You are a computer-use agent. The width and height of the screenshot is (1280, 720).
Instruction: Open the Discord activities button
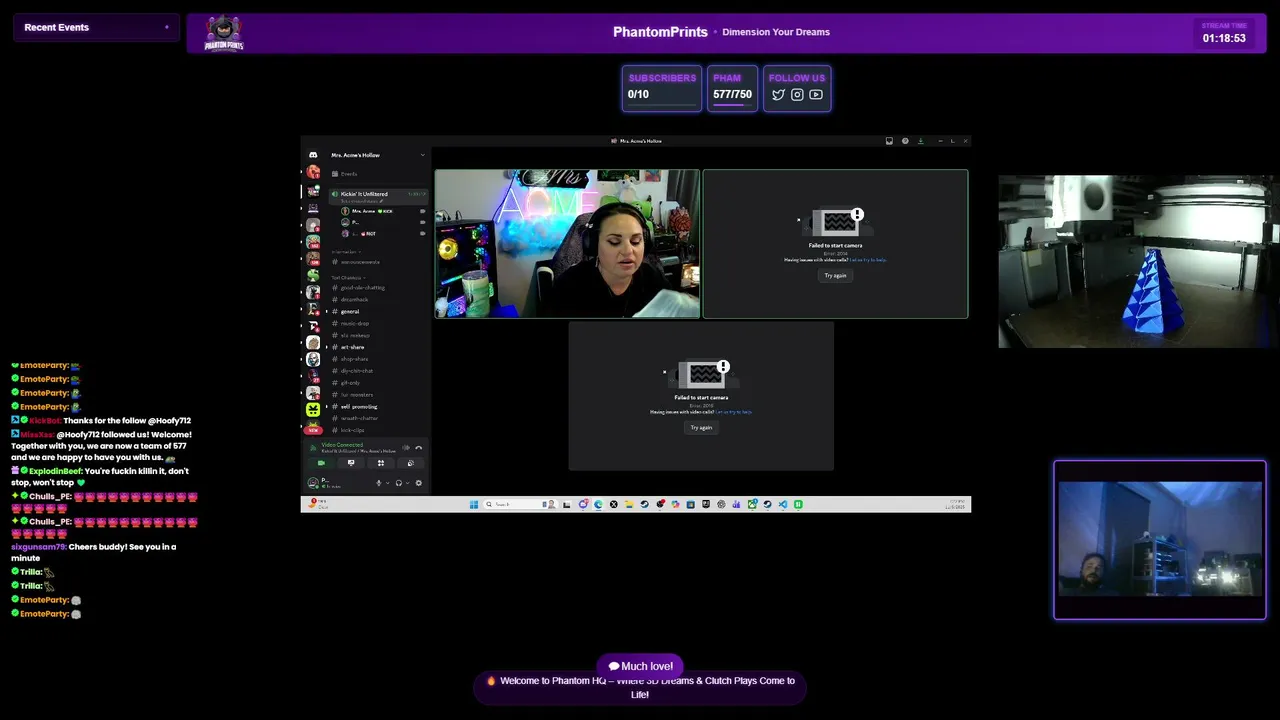pos(380,463)
